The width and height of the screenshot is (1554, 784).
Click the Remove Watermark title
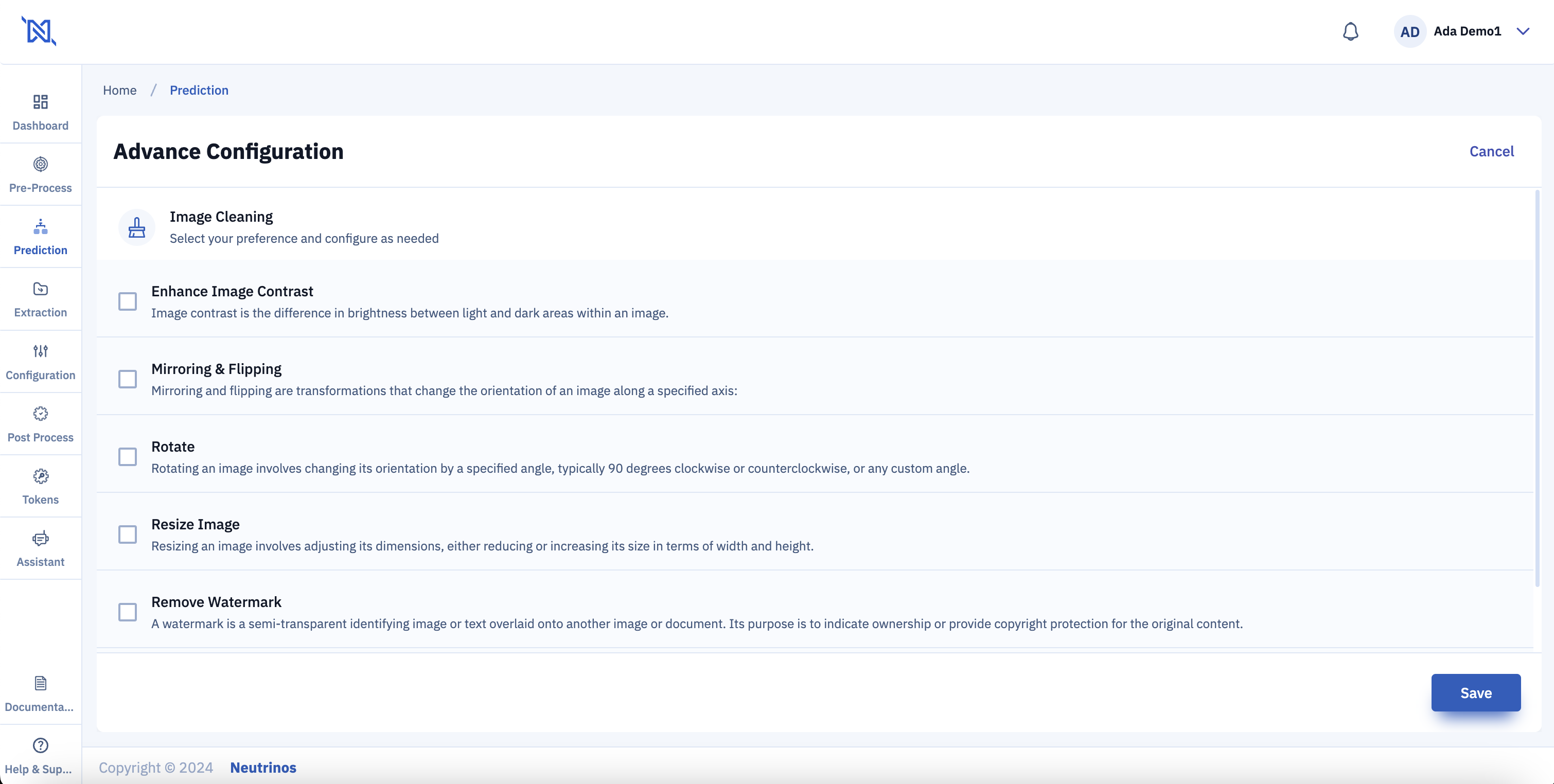pos(216,602)
